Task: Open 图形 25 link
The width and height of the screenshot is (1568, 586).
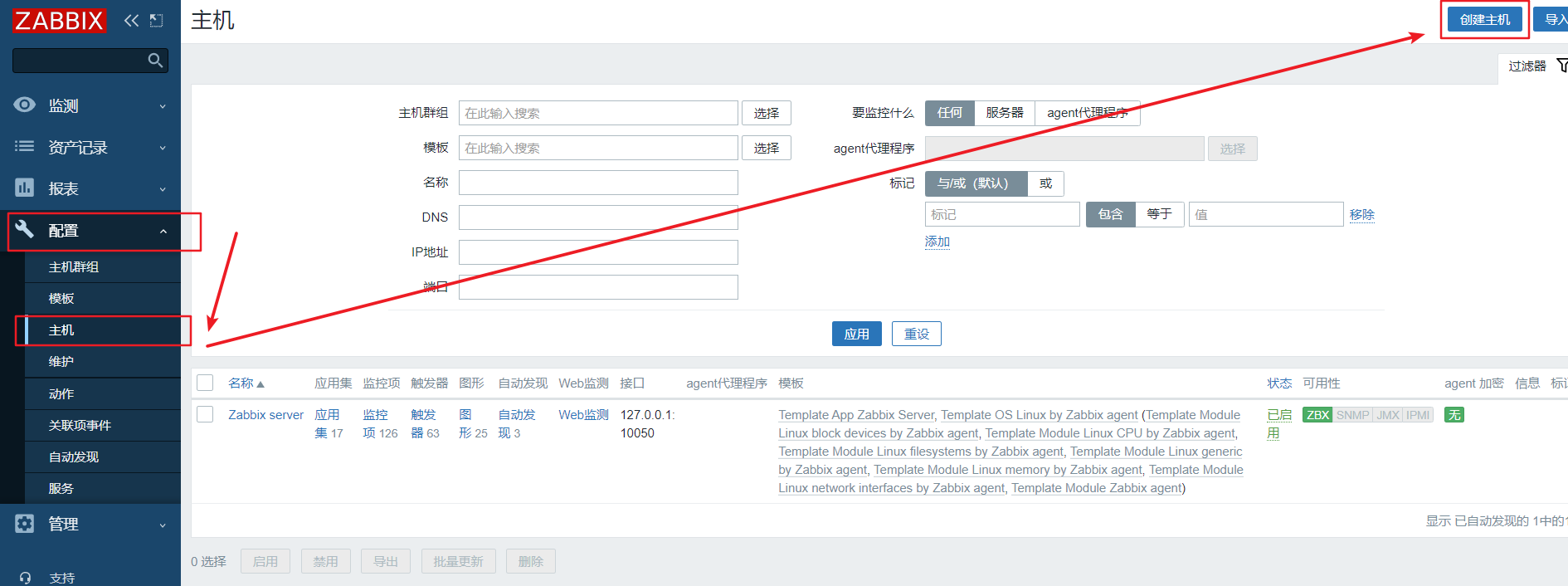Action: tap(473, 423)
